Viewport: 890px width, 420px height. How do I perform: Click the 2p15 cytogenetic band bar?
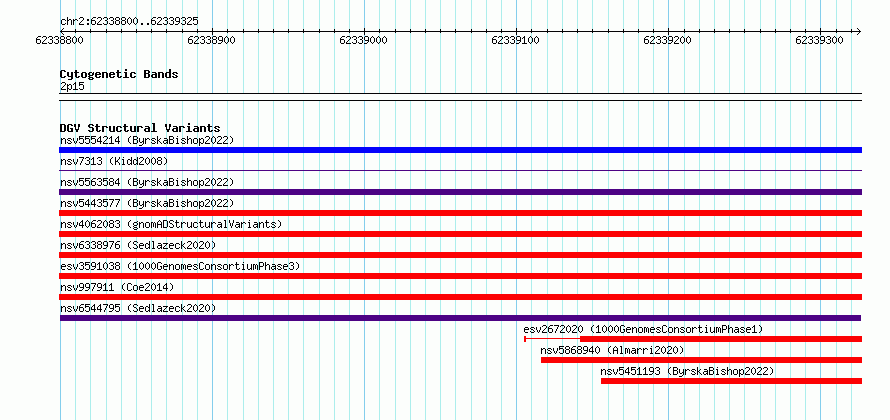pos(460,97)
